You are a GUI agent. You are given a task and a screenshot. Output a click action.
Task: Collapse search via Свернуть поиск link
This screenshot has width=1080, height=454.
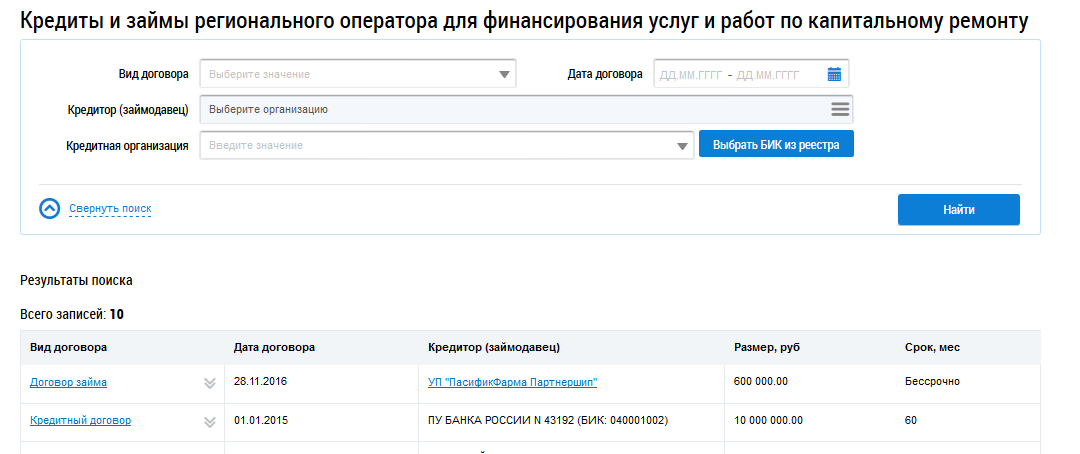pos(110,209)
